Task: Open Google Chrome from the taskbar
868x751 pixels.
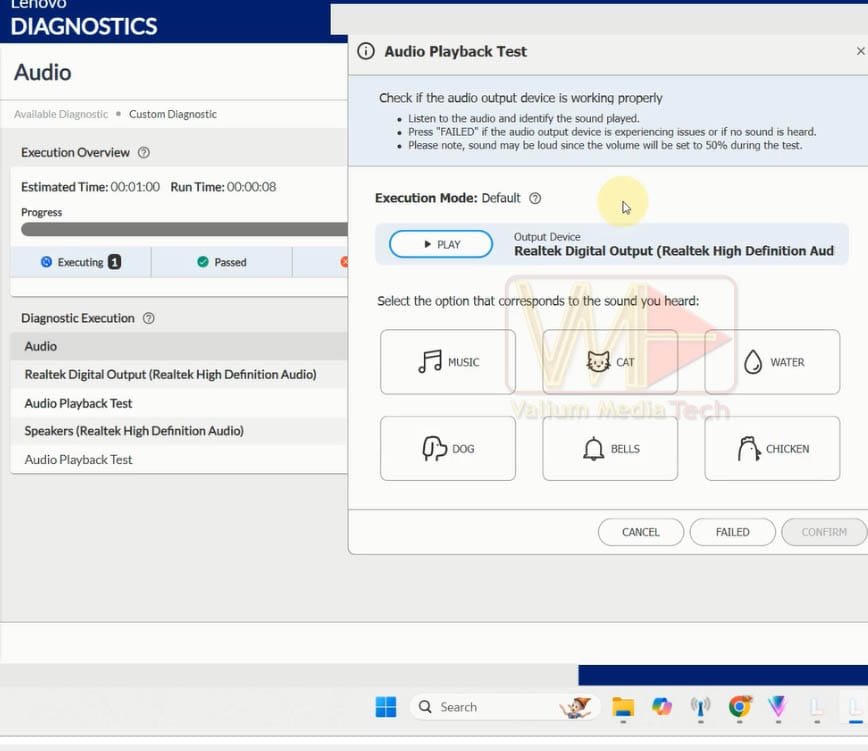Action: [x=740, y=707]
